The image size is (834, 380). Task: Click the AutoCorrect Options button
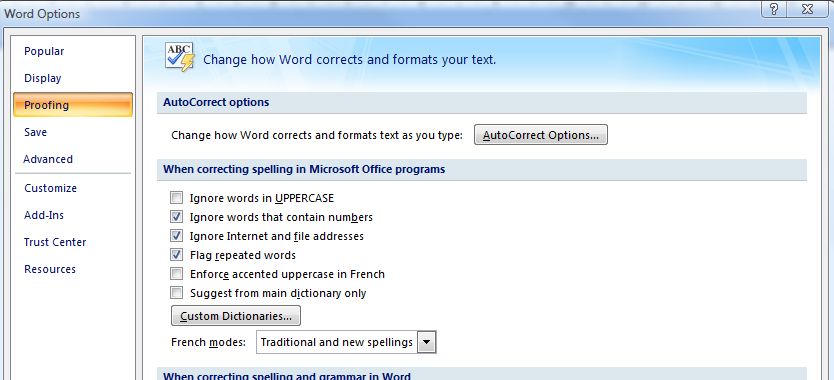click(x=540, y=135)
